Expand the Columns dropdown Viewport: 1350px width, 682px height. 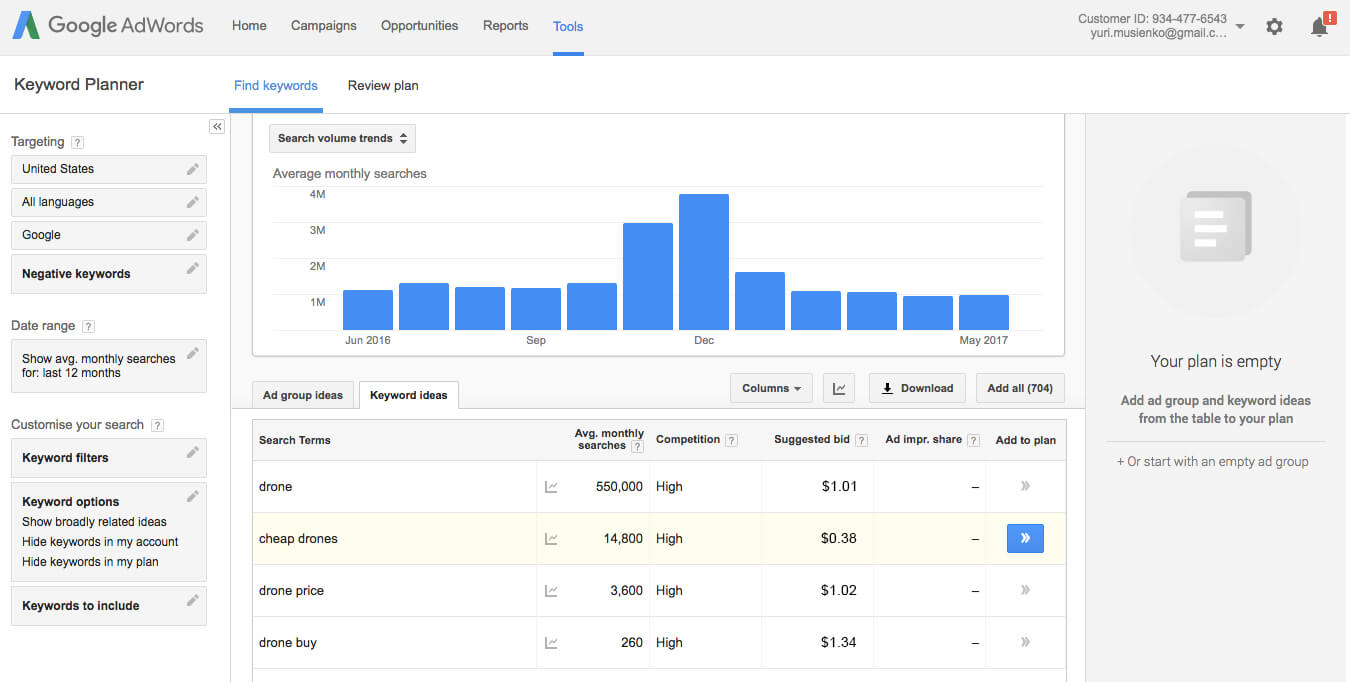click(x=772, y=388)
